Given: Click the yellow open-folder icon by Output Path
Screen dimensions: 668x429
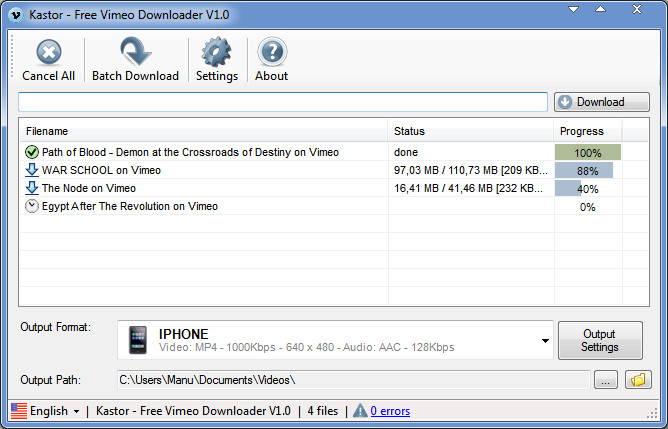Looking at the screenshot, I should click(637, 380).
